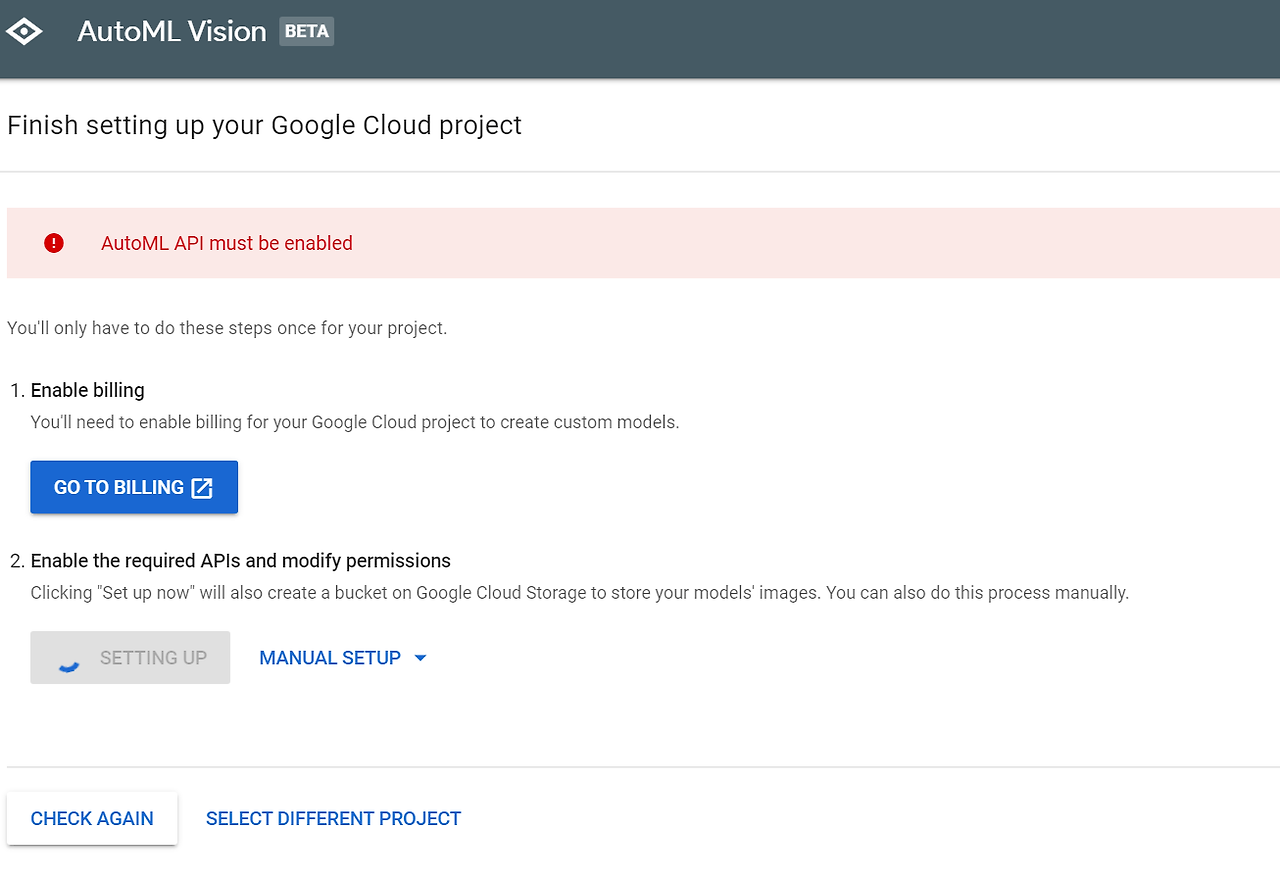The height and width of the screenshot is (881, 1280).
Task: Open the MANUAL SETUP options
Action: click(330, 658)
